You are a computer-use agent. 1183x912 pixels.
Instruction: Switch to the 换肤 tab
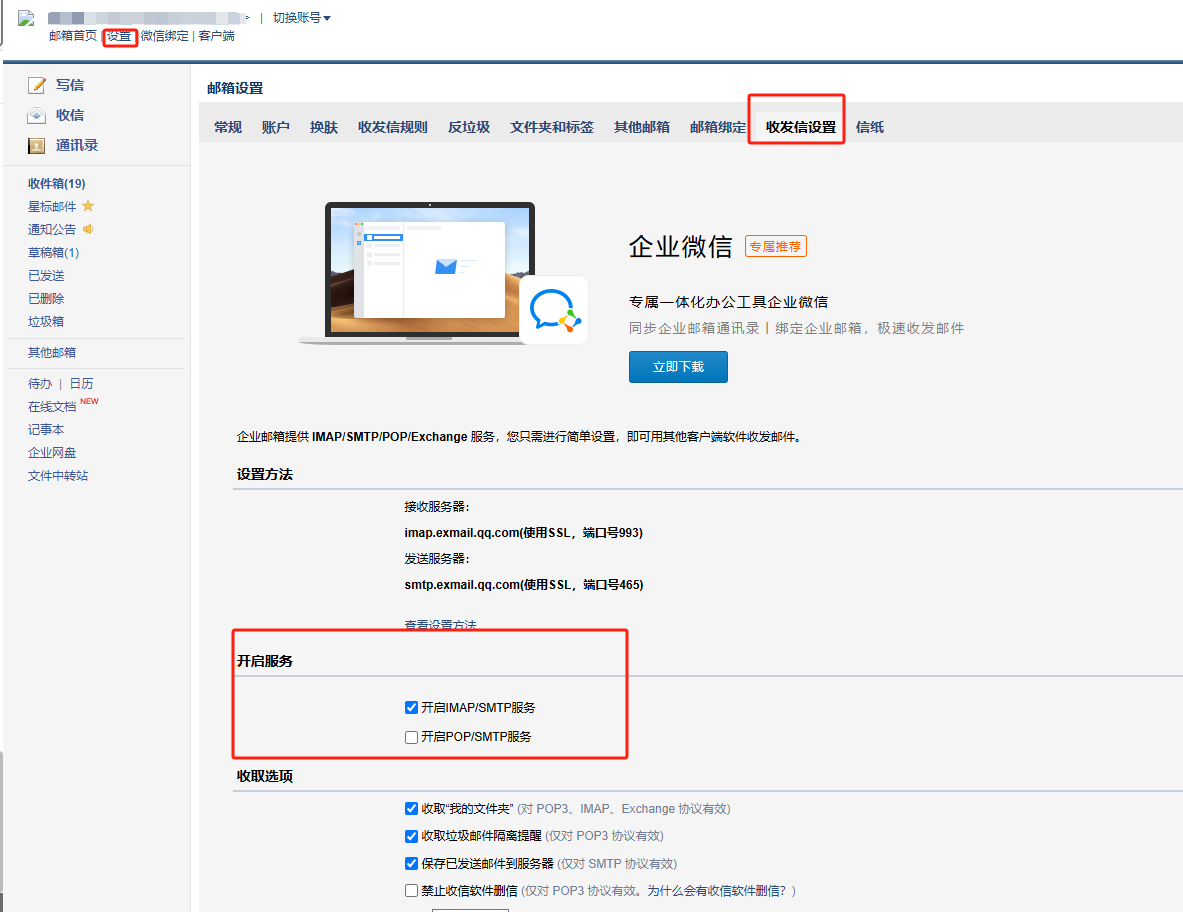pyautogui.click(x=324, y=127)
